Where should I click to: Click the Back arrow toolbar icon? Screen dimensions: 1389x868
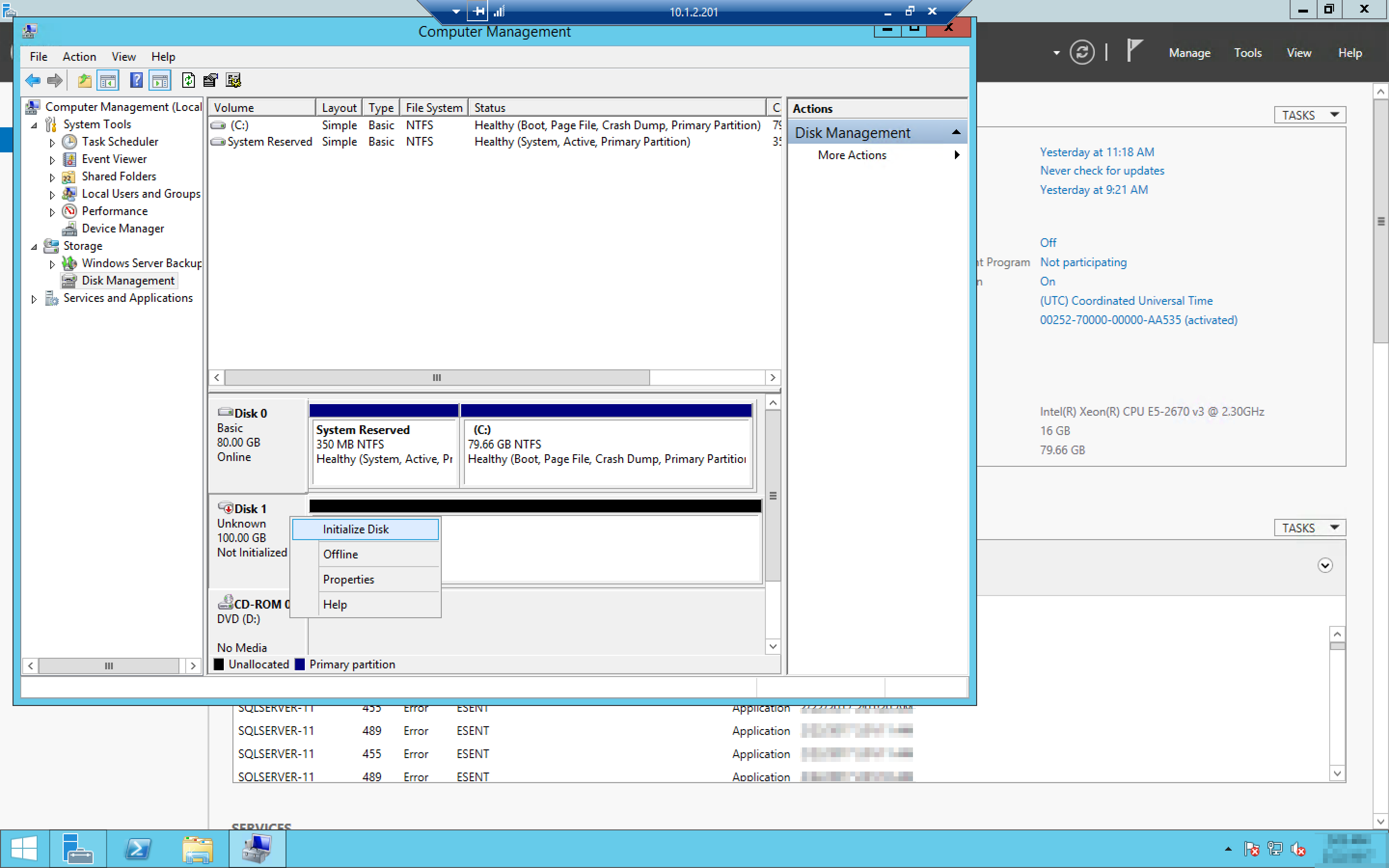[x=33, y=81]
